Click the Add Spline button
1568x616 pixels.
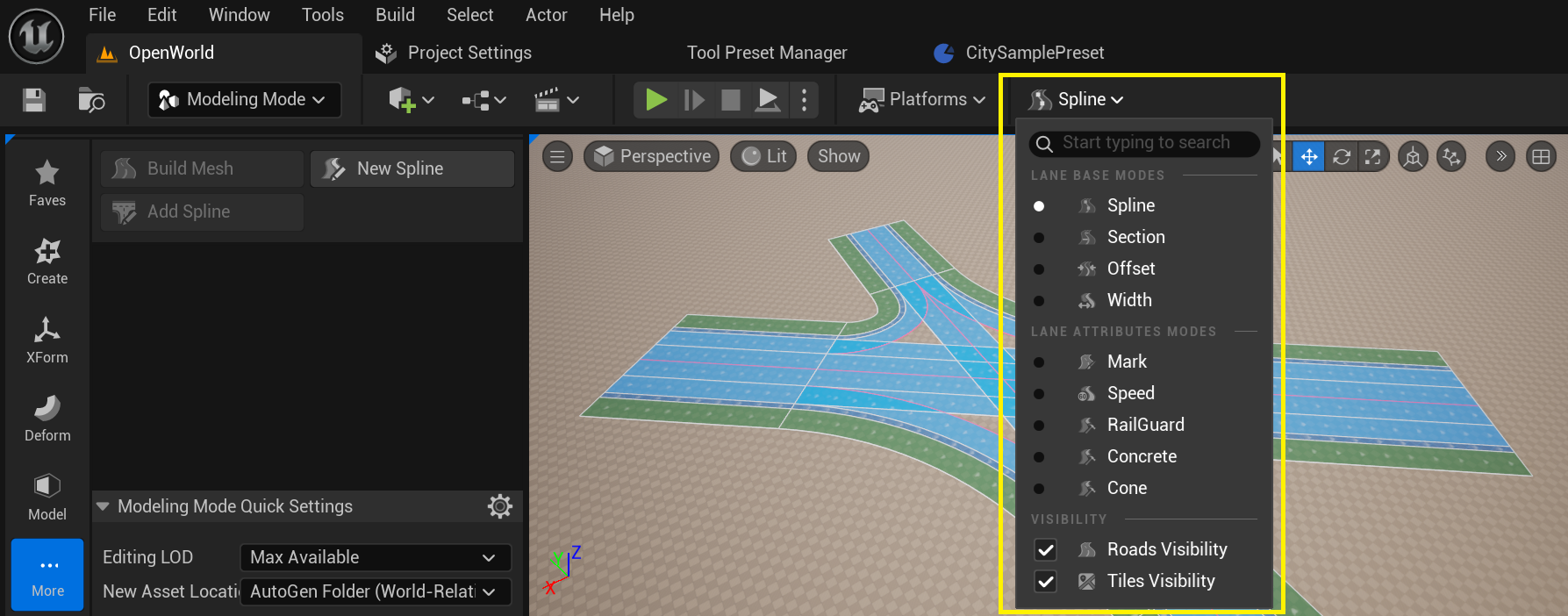pos(202,211)
